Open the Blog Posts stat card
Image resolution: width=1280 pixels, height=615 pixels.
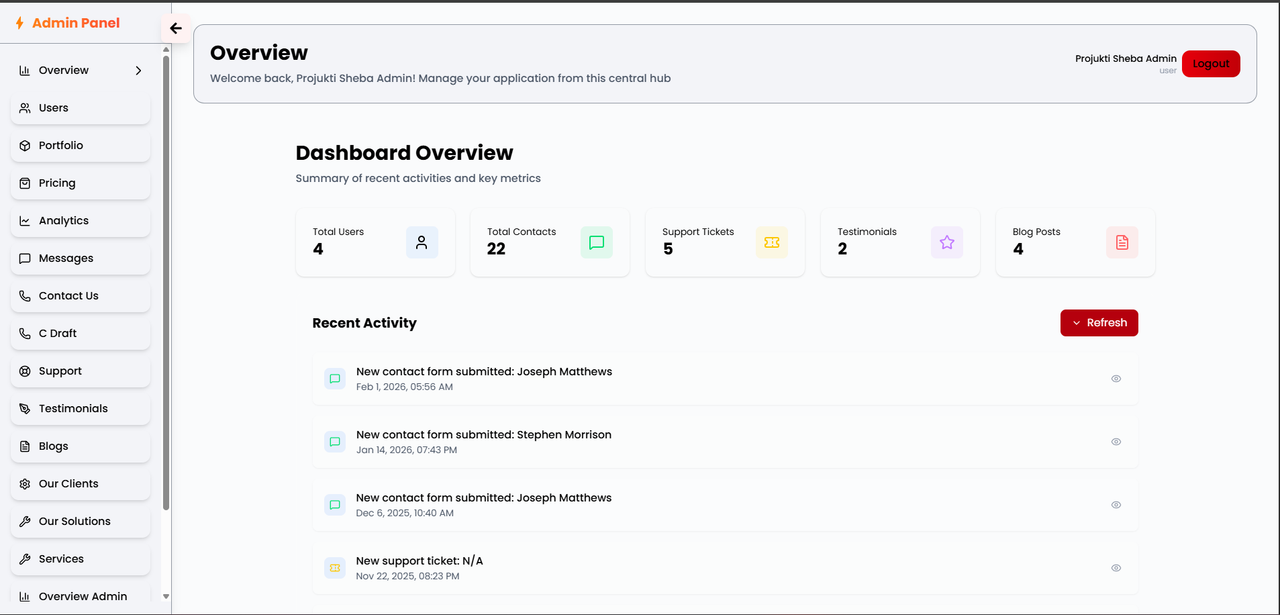[x=1075, y=242]
